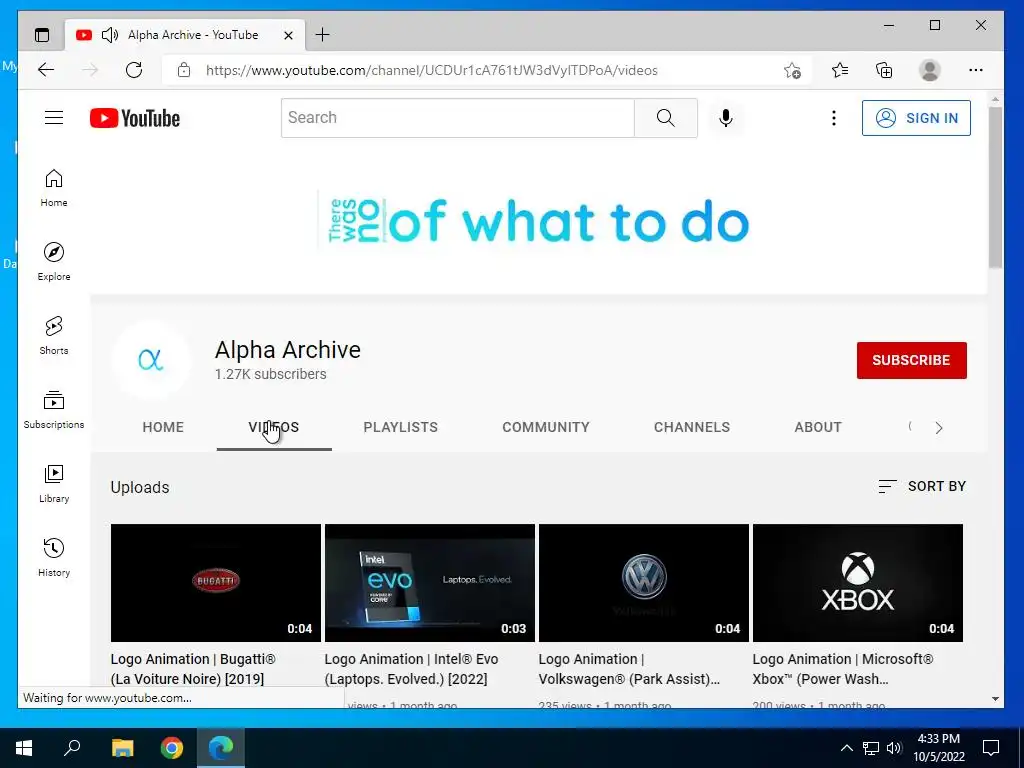This screenshot has width=1024, height=768.
Task: Open the Windows Start menu
Action: [x=24, y=748]
